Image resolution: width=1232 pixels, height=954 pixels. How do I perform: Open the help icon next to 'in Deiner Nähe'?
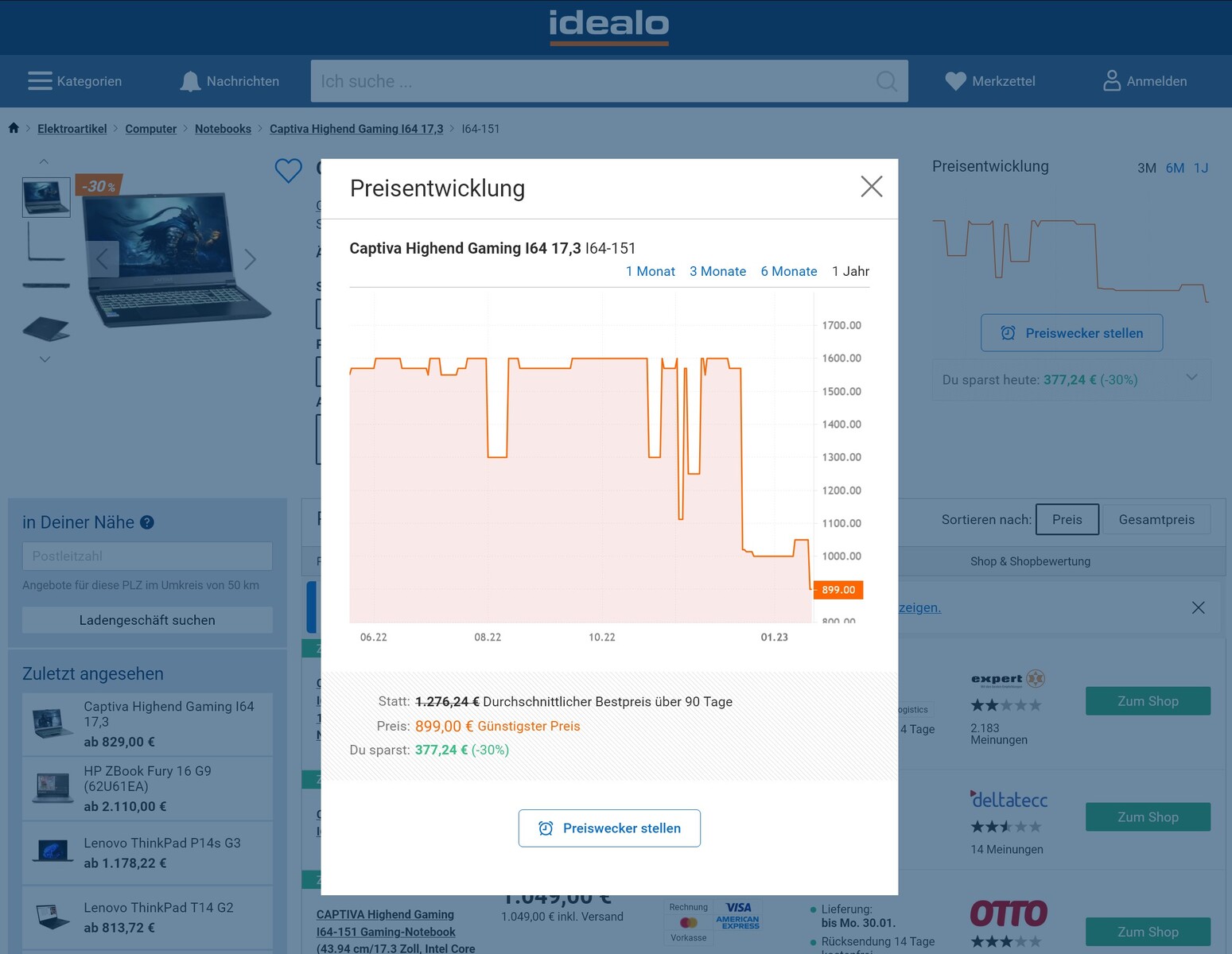pyautogui.click(x=147, y=522)
